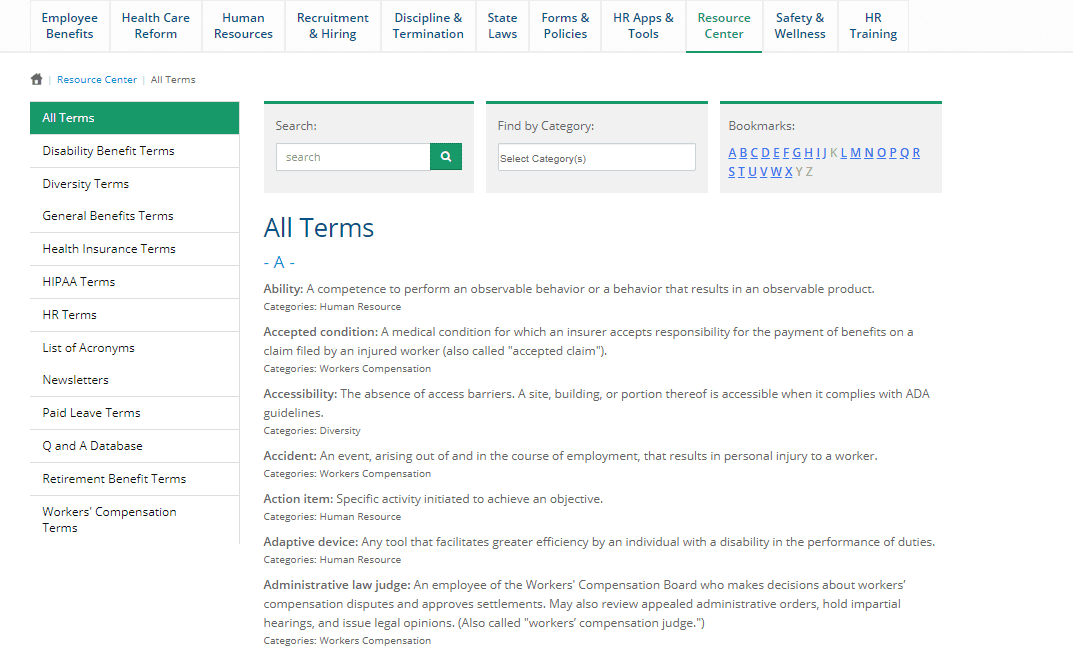Open Paid Leave Terms in sidebar
1073x656 pixels.
pos(135,412)
